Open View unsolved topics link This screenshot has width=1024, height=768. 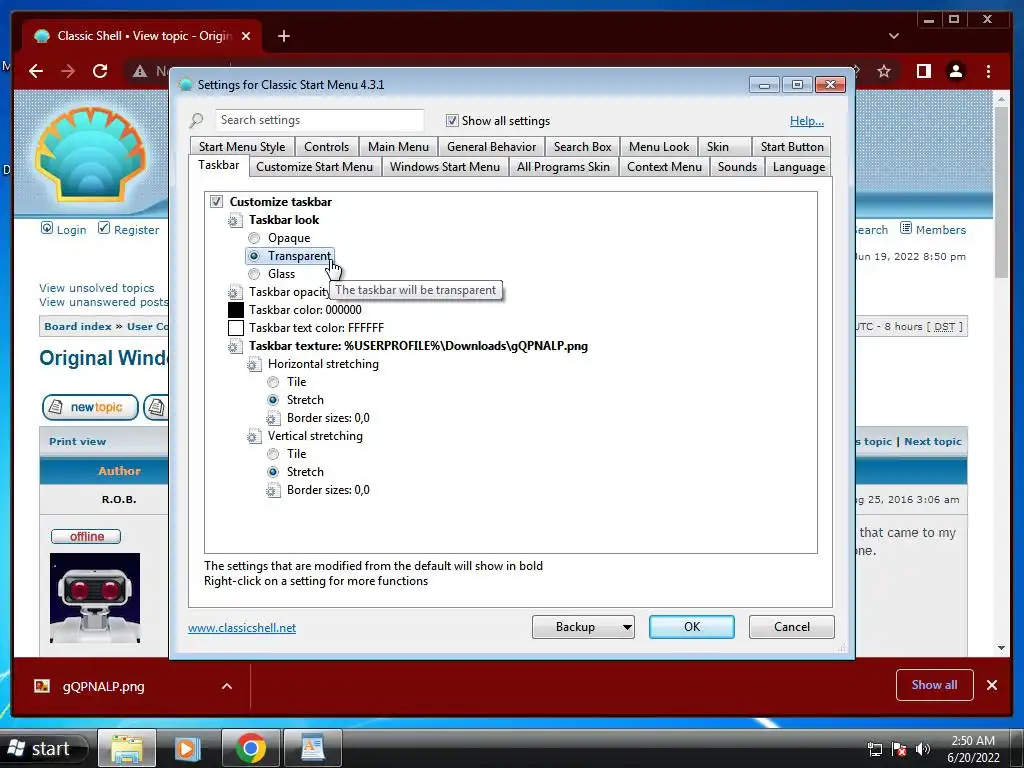tap(97, 288)
